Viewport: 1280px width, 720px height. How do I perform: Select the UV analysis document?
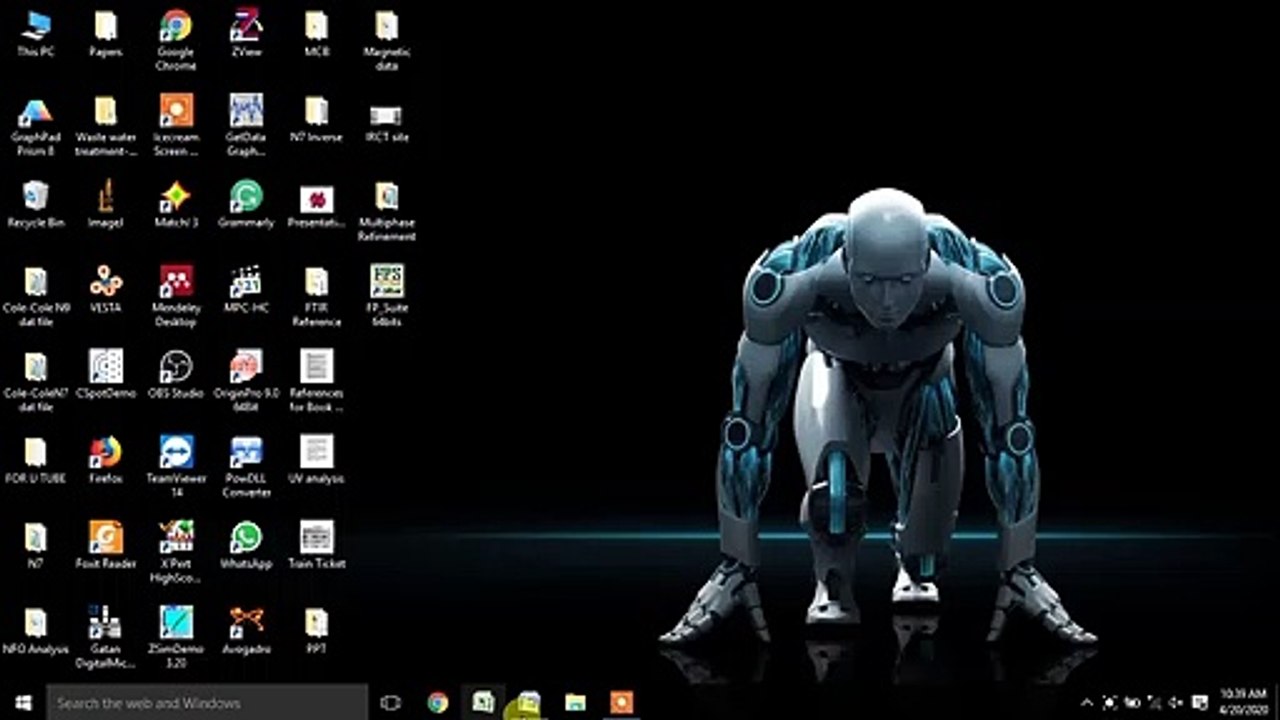[x=317, y=460]
